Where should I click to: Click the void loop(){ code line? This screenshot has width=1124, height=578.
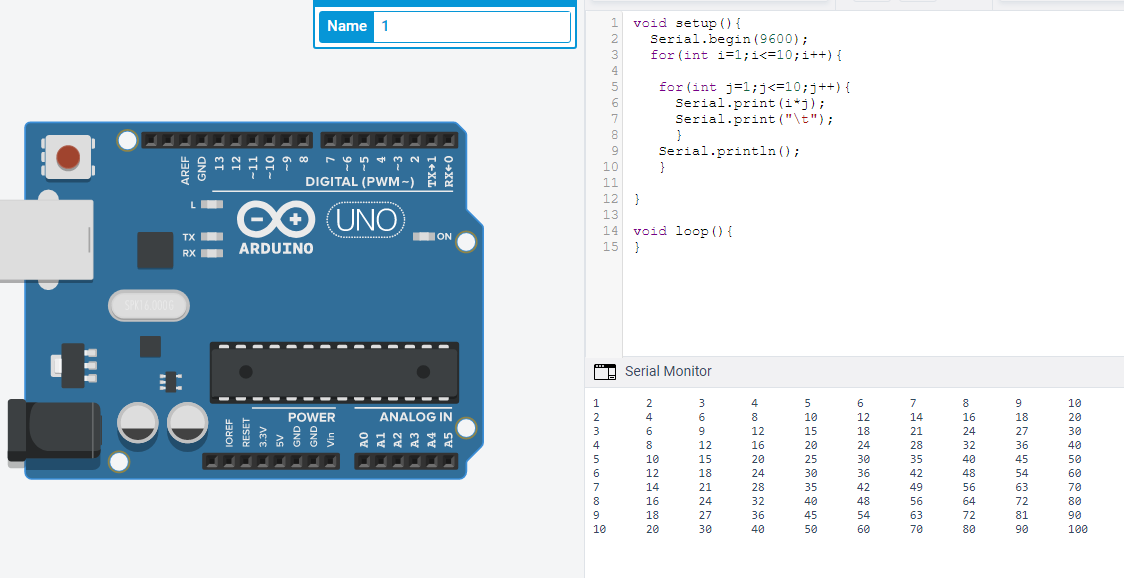[x=682, y=231]
